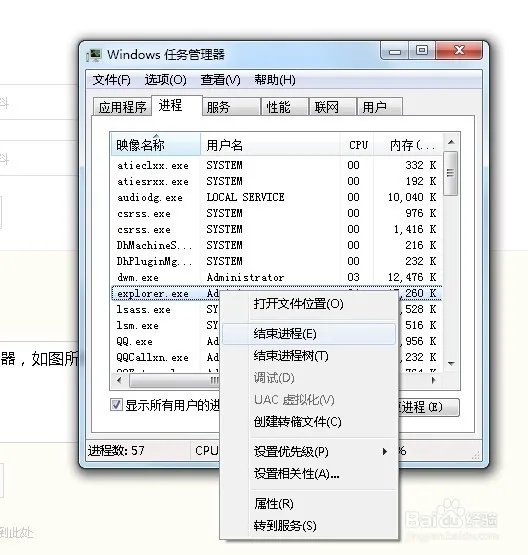
Task: Expand 设置优先级(P) submenu arrow
Action: click(385, 452)
